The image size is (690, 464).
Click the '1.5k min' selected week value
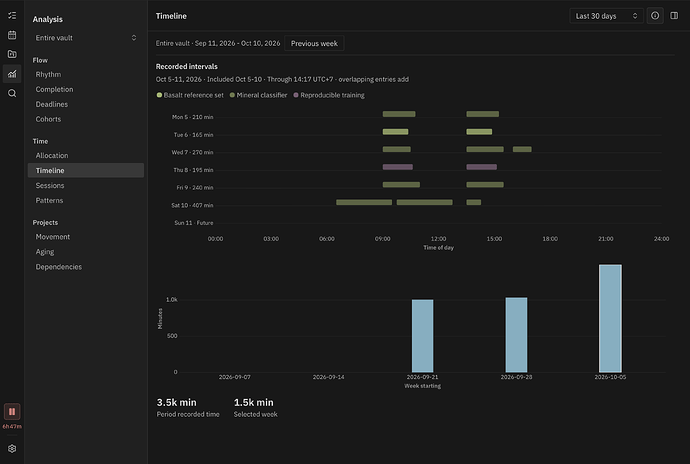[x=253, y=402]
